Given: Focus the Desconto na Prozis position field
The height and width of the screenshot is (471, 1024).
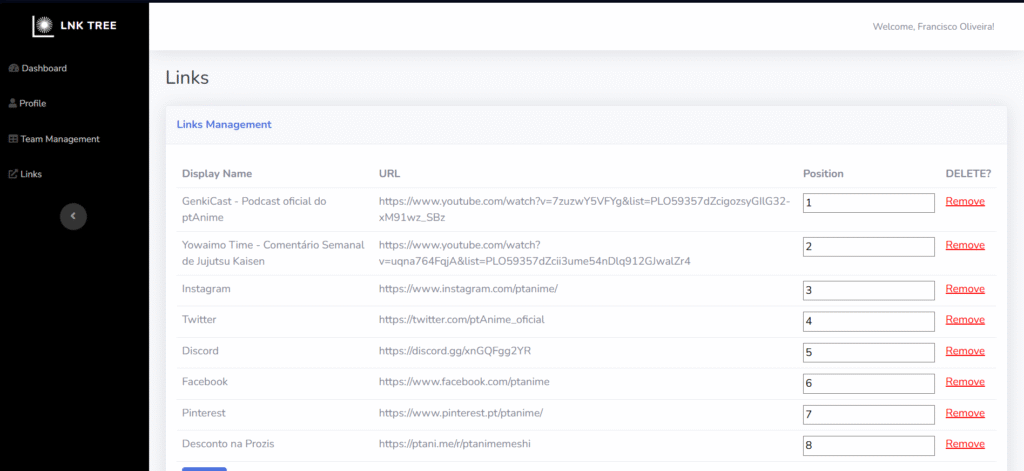Looking at the screenshot, I should (869, 446).
